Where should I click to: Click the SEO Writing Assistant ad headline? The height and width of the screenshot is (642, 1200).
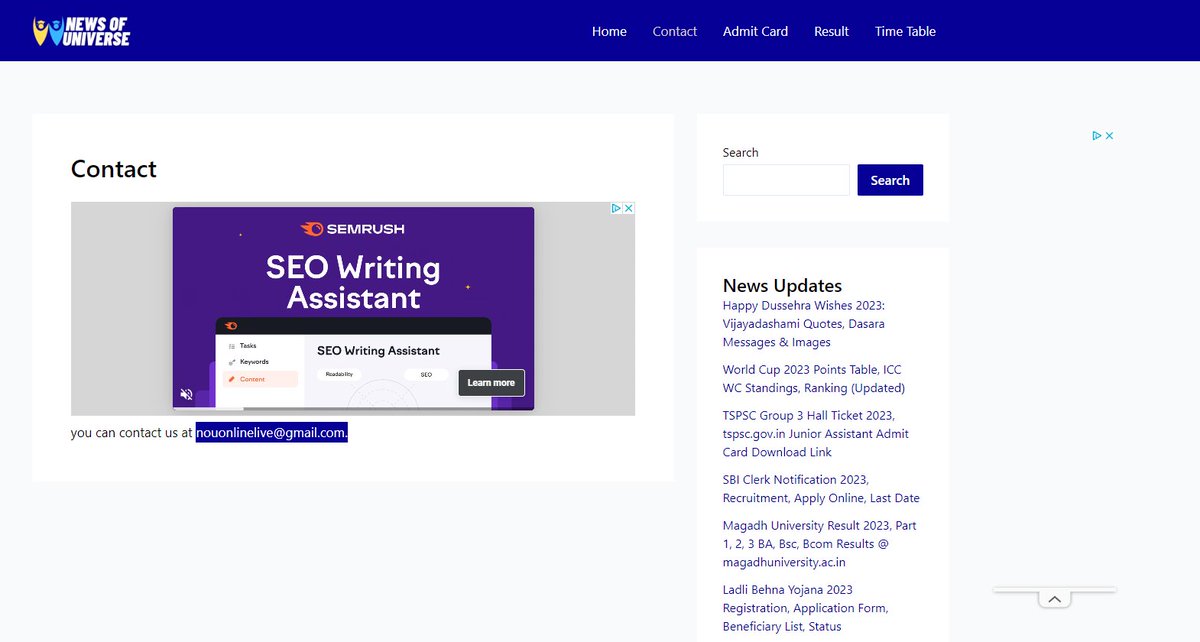(353, 283)
